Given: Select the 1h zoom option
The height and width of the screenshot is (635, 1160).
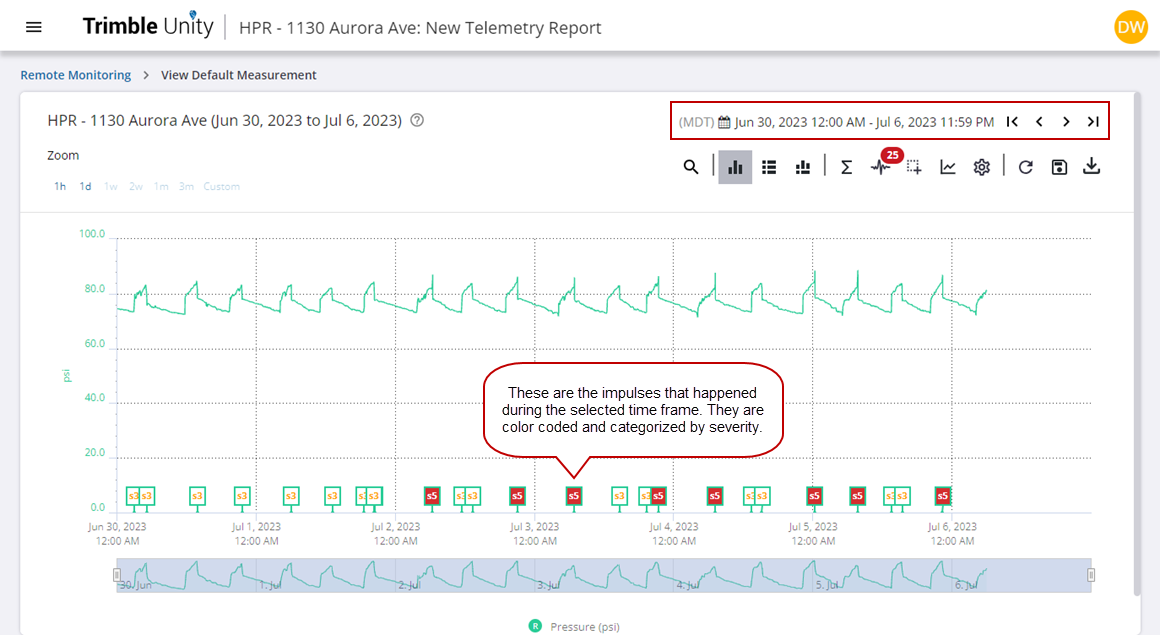Looking at the screenshot, I should click(60, 187).
